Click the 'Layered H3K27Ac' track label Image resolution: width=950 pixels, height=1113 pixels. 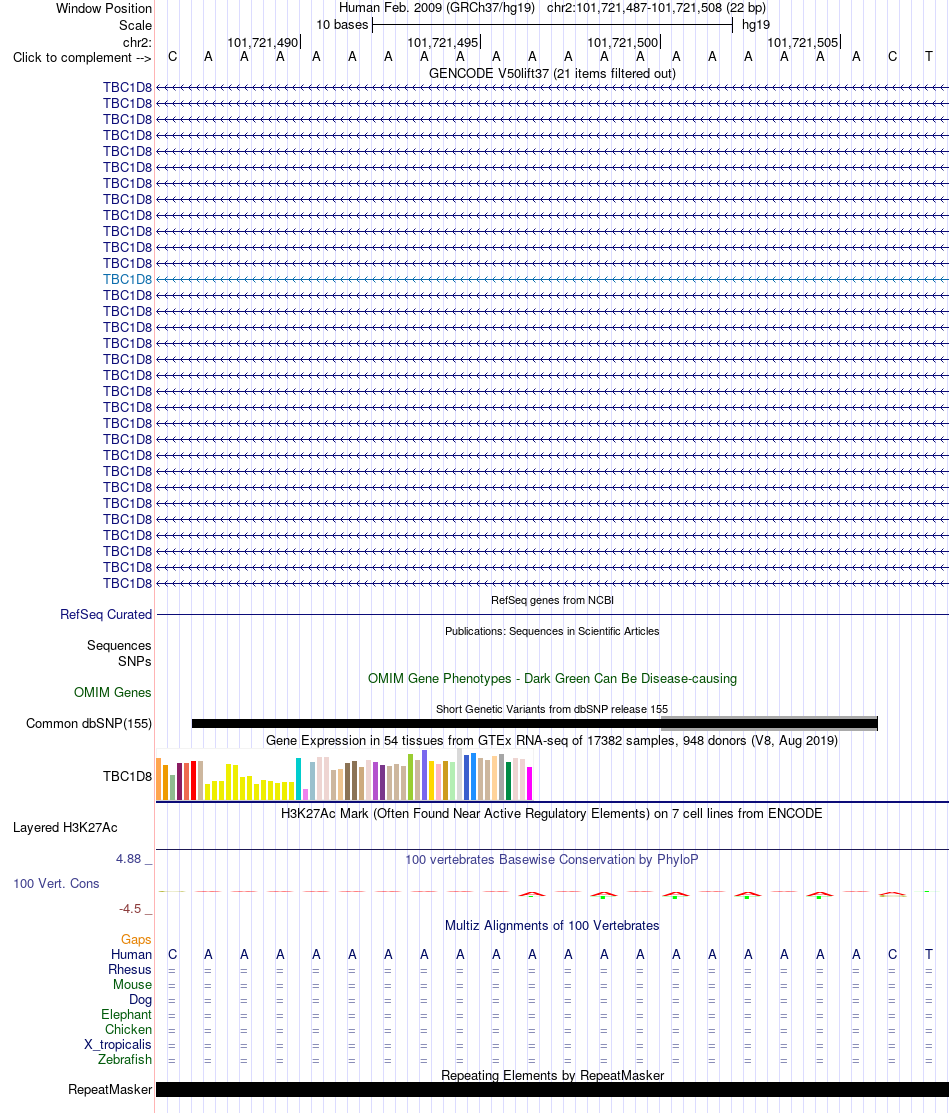tap(65, 828)
